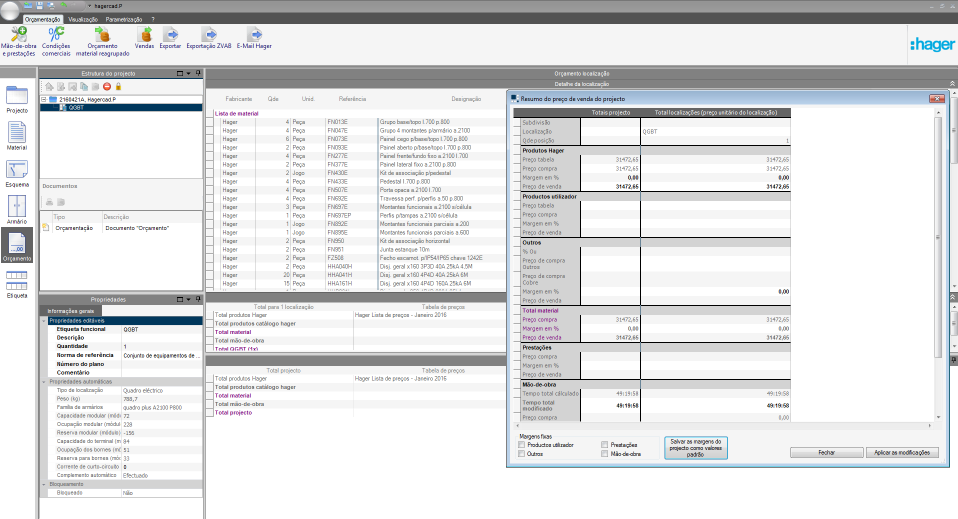Open the Esquema sidebar module
Screen dimensions: 958x519
tap(17, 170)
